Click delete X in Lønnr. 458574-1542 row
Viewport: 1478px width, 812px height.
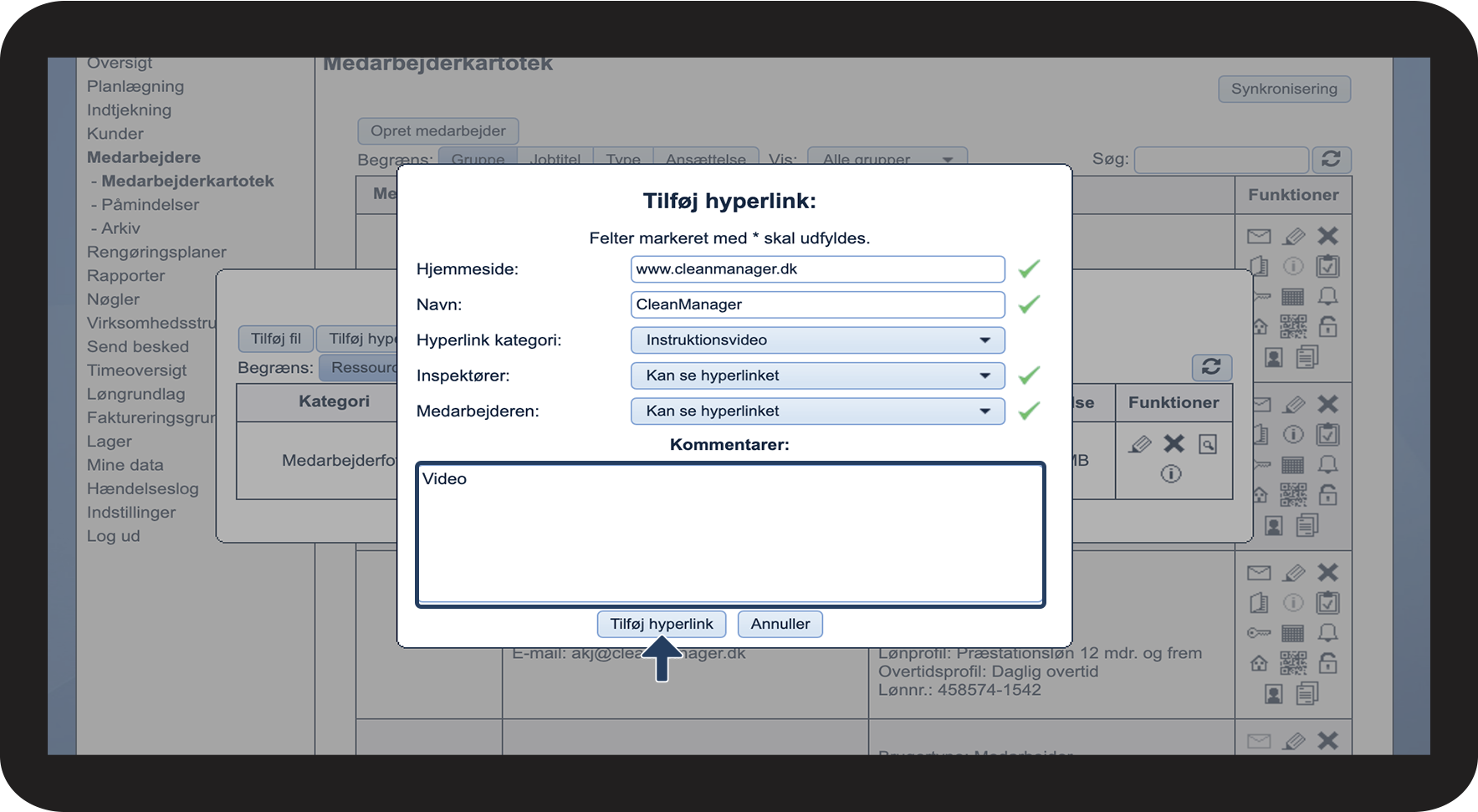coord(1328,573)
